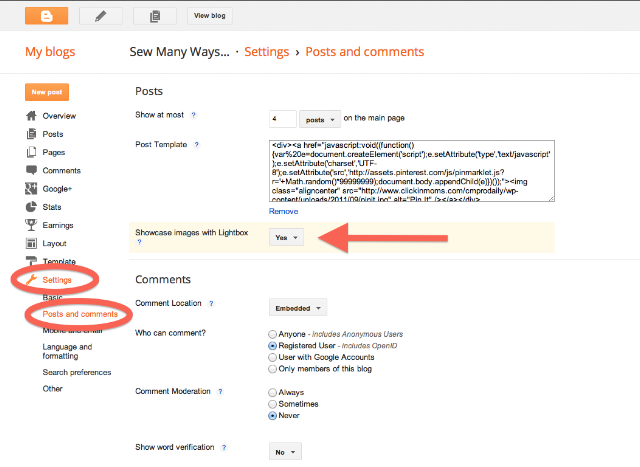
Task: Open Language and formatting settings
Action: (67, 351)
